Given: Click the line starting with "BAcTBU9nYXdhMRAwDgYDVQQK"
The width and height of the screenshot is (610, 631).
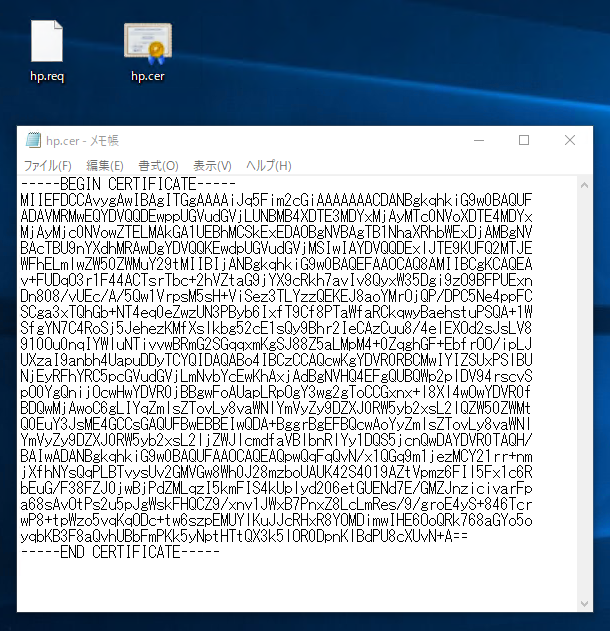Looking at the screenshot, I should click(x=276, y=248).
